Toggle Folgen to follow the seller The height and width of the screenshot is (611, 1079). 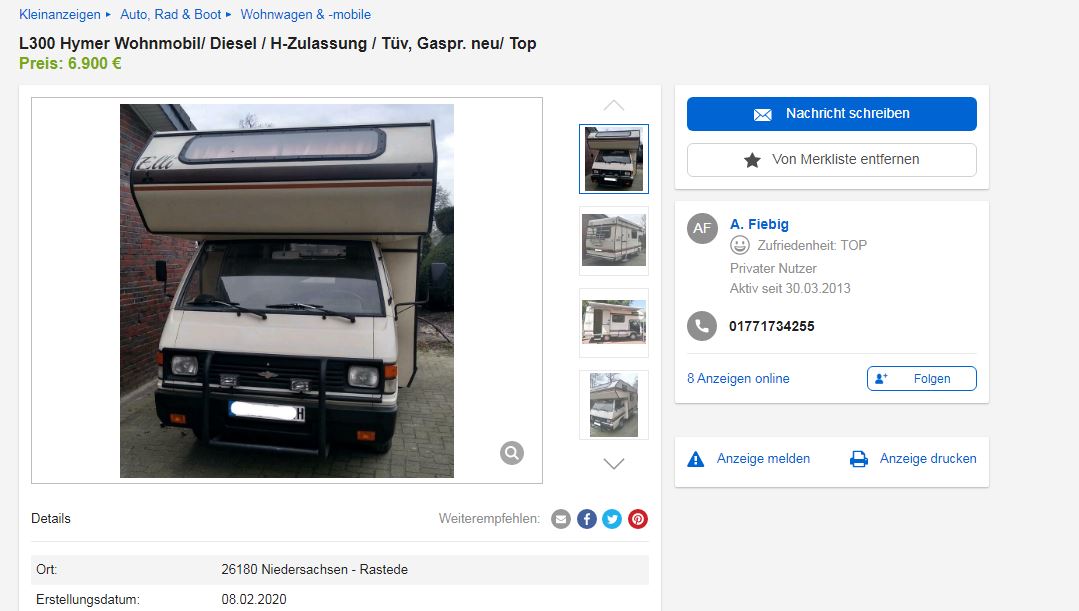(921, 378)
